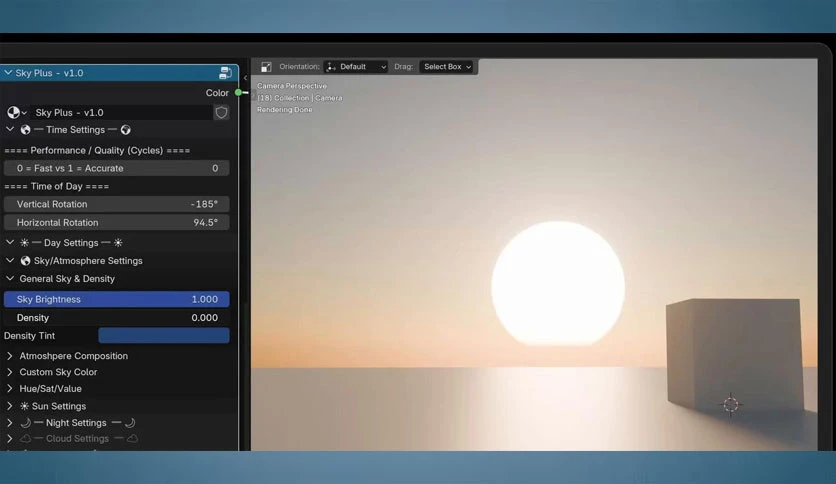Click the 'Rendering Done' status text

point(285,110)
